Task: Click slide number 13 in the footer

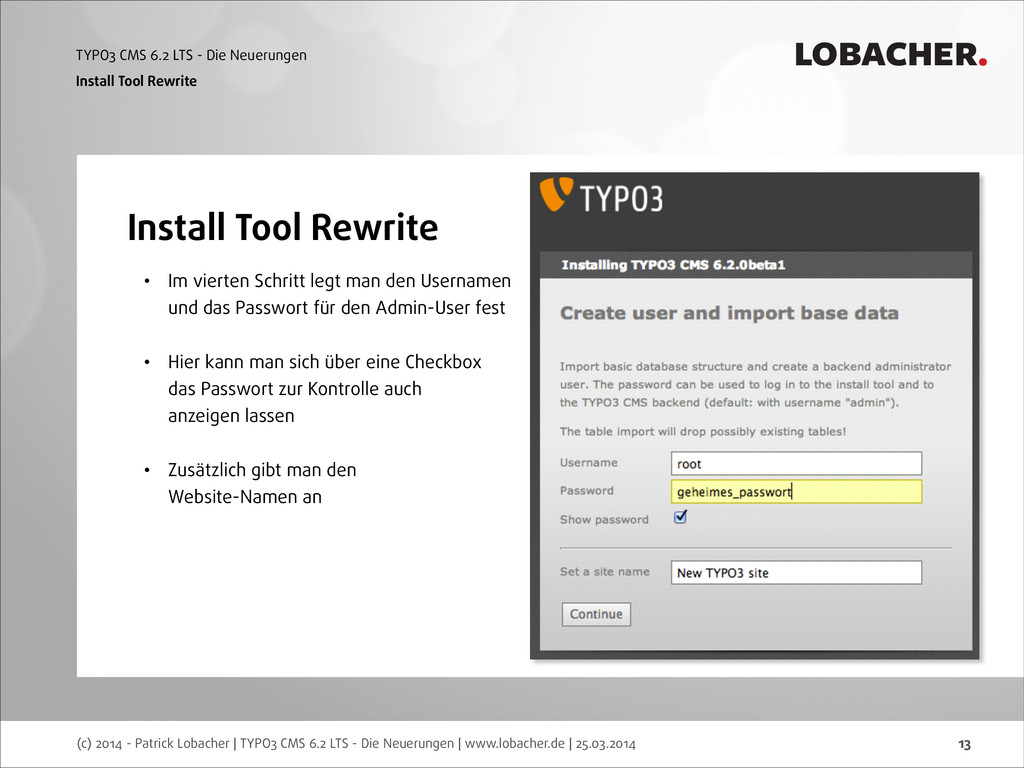Action: click(x=964, y=744)
